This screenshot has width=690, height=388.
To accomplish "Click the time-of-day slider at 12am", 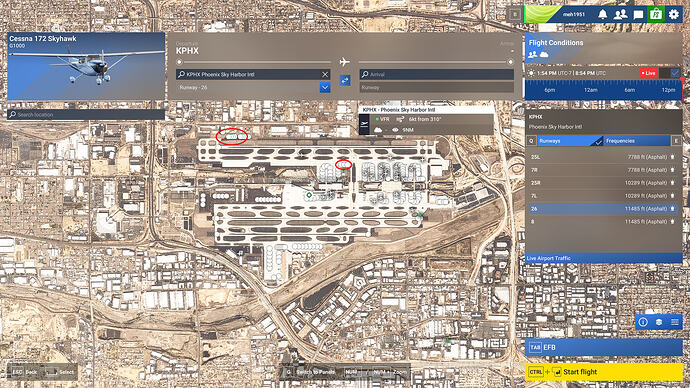I will 590,90.
